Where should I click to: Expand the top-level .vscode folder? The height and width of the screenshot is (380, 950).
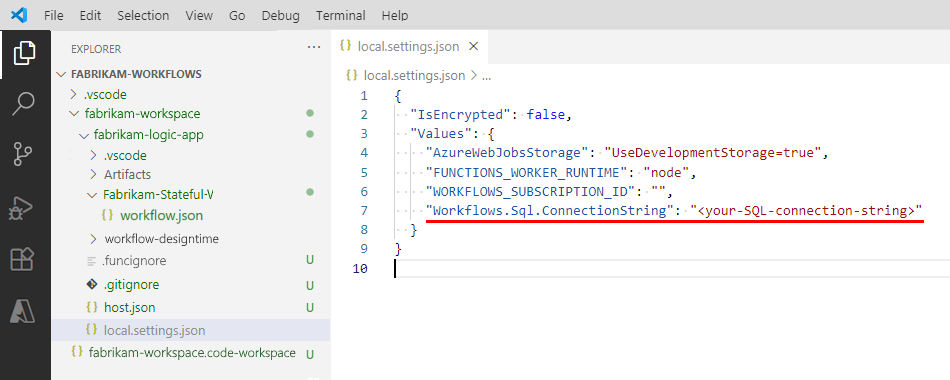[73, 95]
